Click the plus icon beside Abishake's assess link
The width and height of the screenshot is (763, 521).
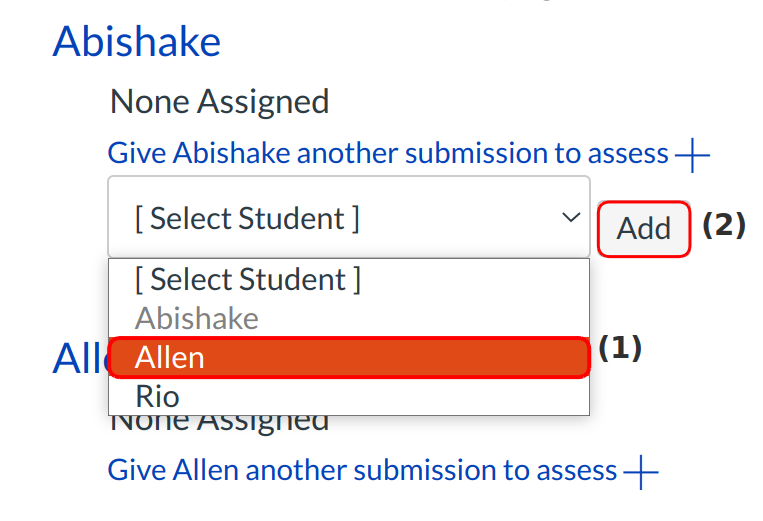[692, 155]
